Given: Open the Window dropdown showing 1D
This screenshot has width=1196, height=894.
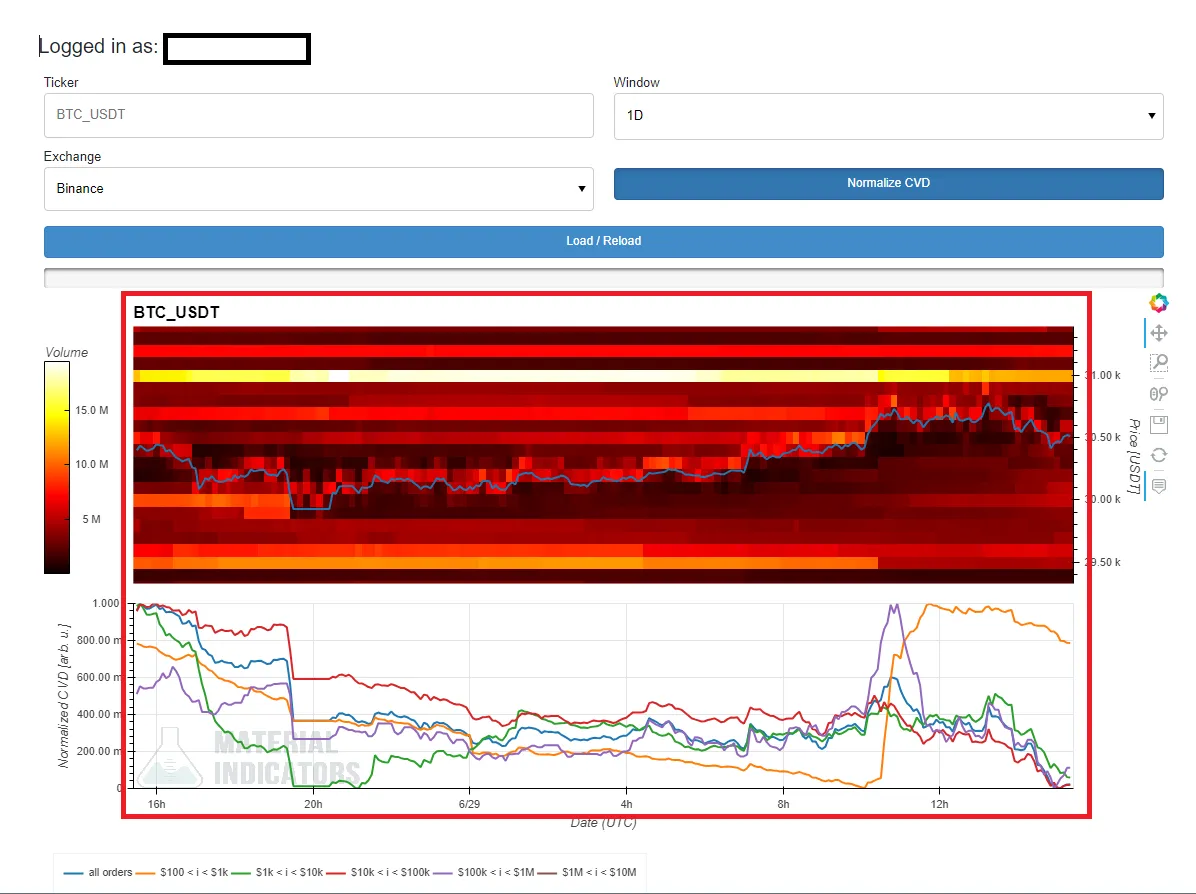Looking at the screenshot, I should 888,116.
